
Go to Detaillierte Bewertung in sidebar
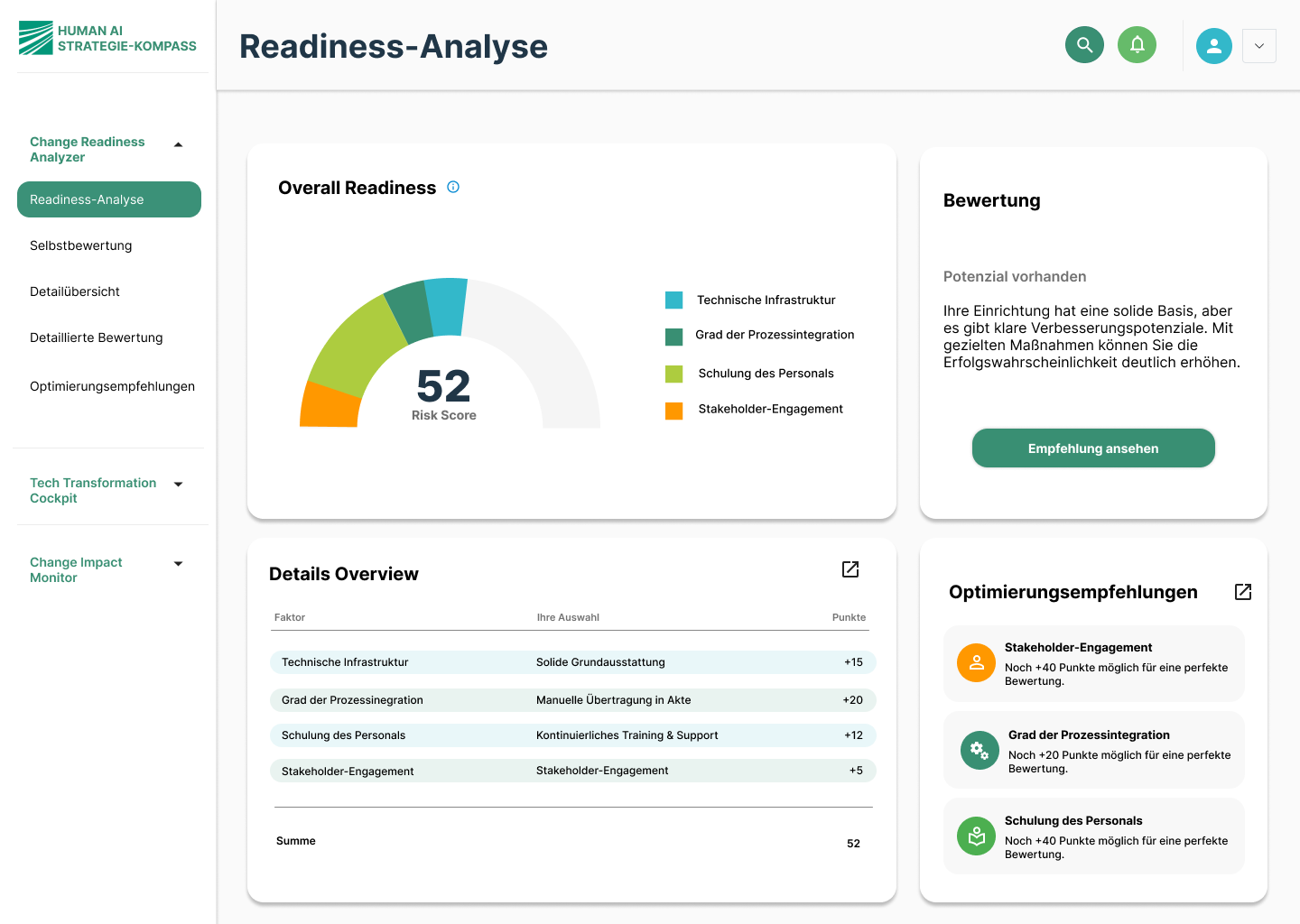click(x=97, y=337)
